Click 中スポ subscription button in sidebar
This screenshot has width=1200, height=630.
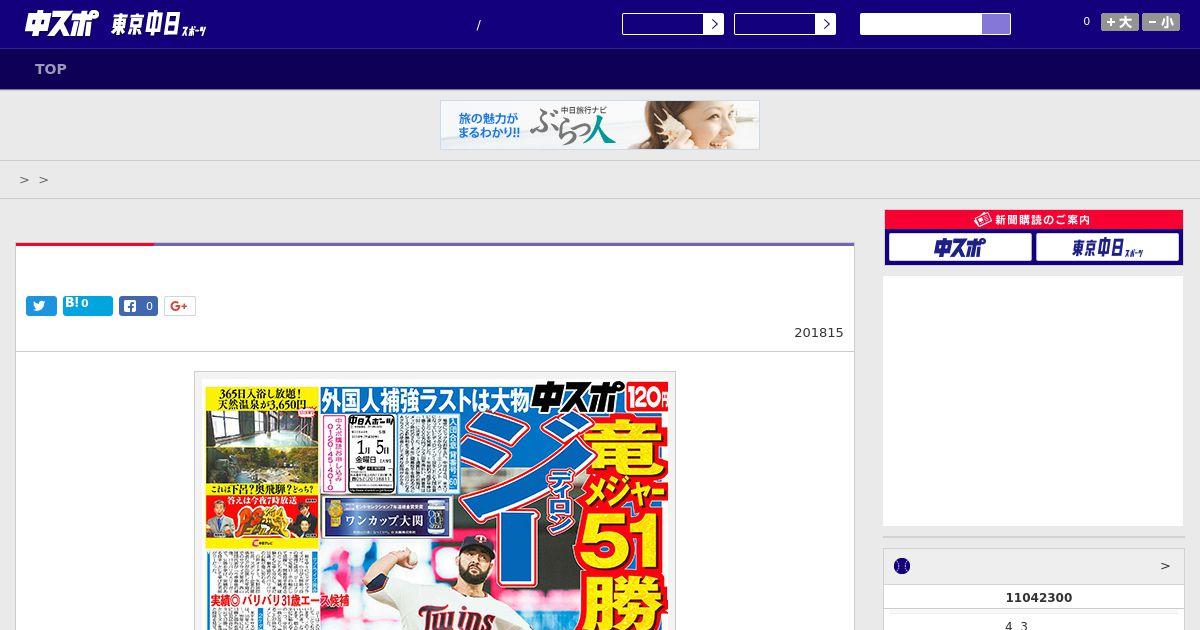(960, 247)
